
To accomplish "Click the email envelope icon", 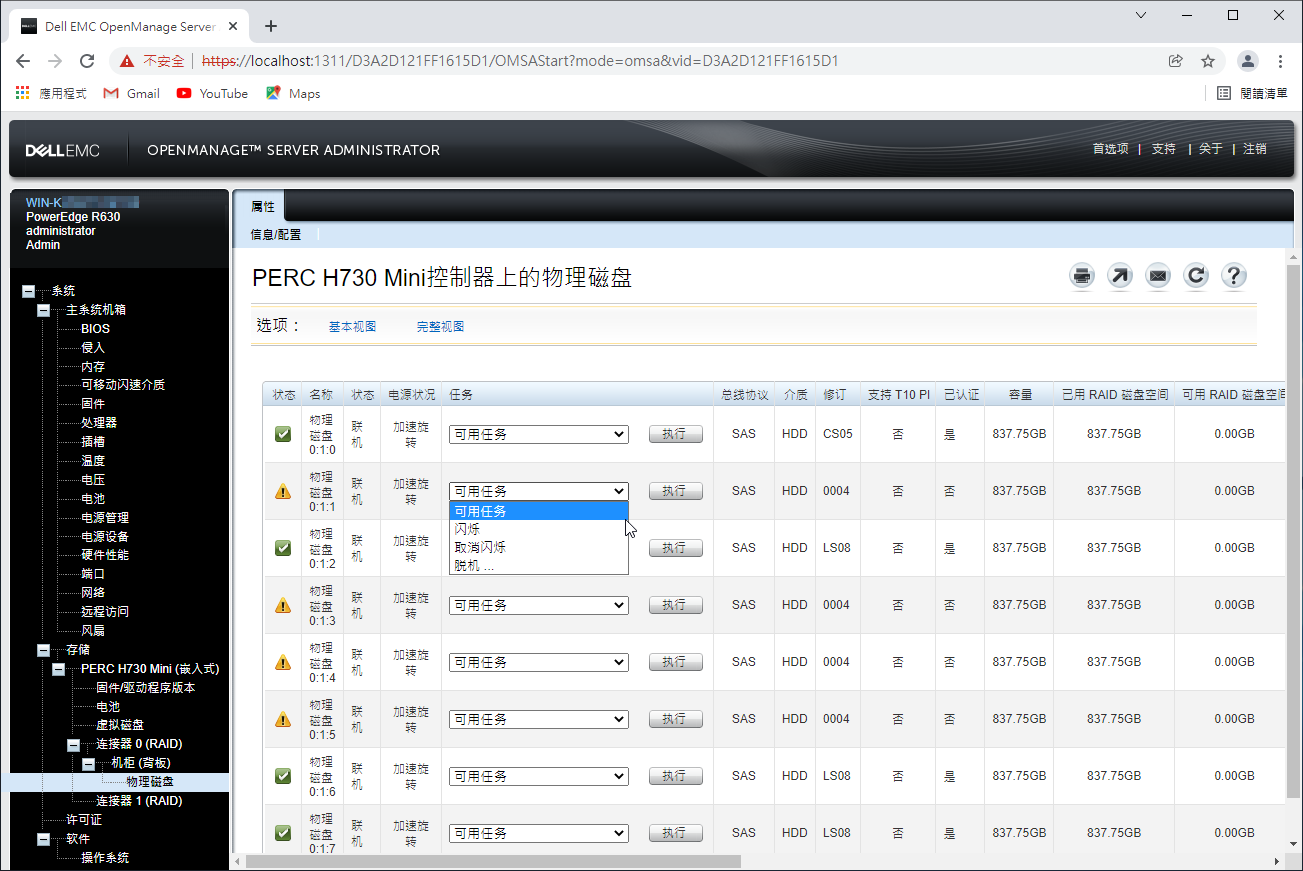I will pos(1158,276).
